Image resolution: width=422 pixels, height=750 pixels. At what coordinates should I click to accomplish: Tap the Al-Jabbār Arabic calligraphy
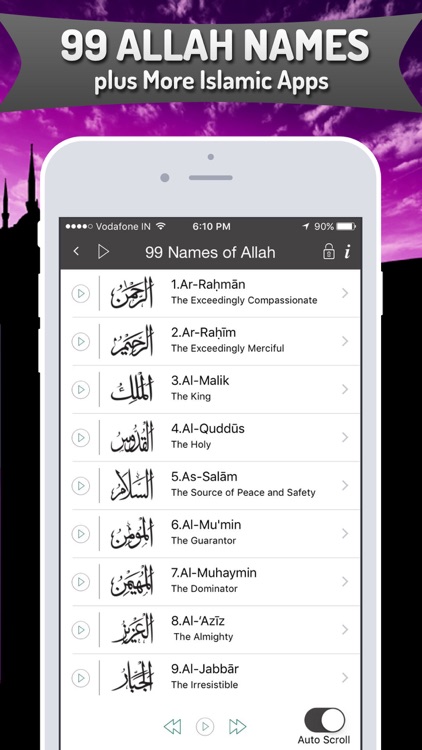point(132,677)
